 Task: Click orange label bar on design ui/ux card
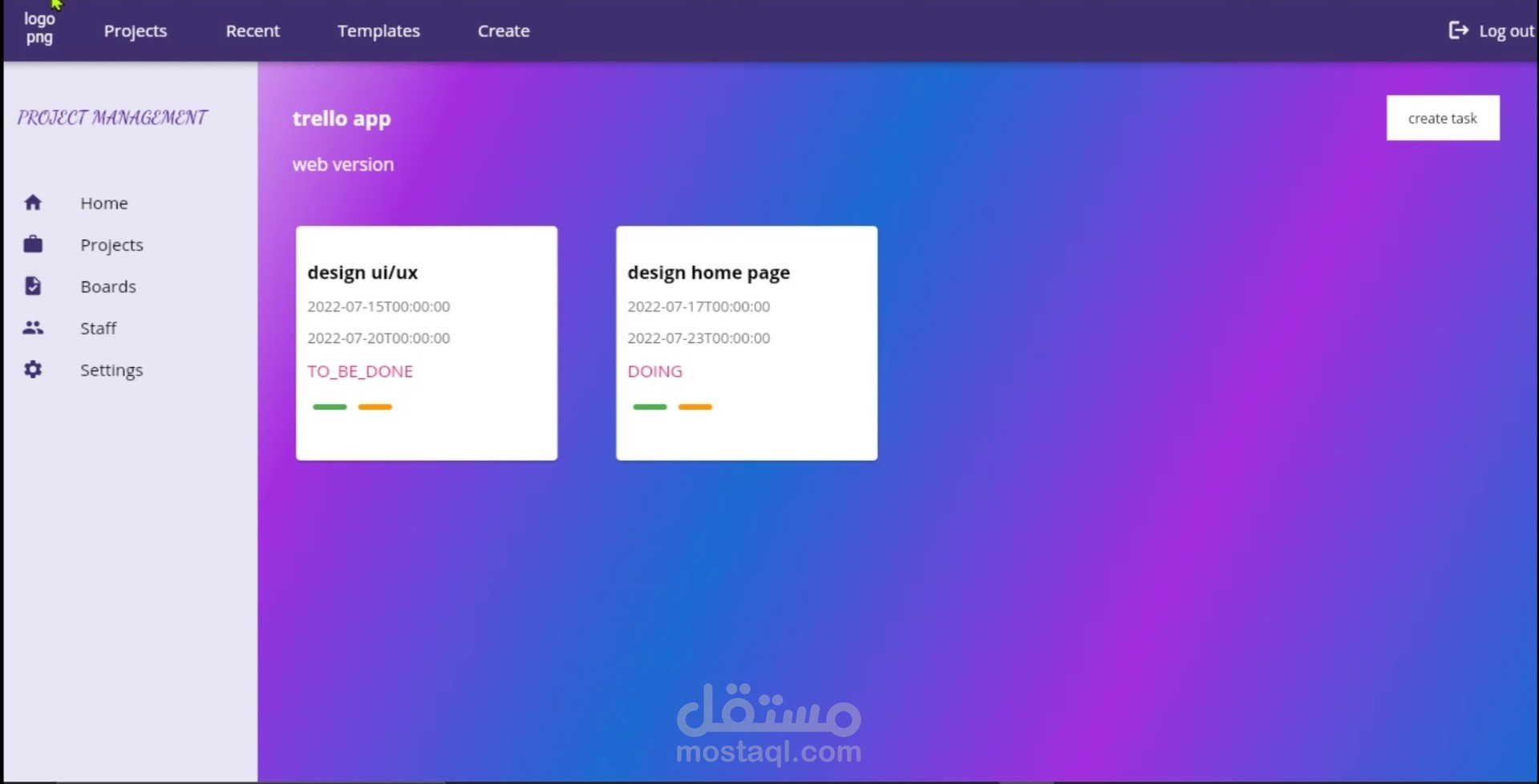(x=375, y=407)
